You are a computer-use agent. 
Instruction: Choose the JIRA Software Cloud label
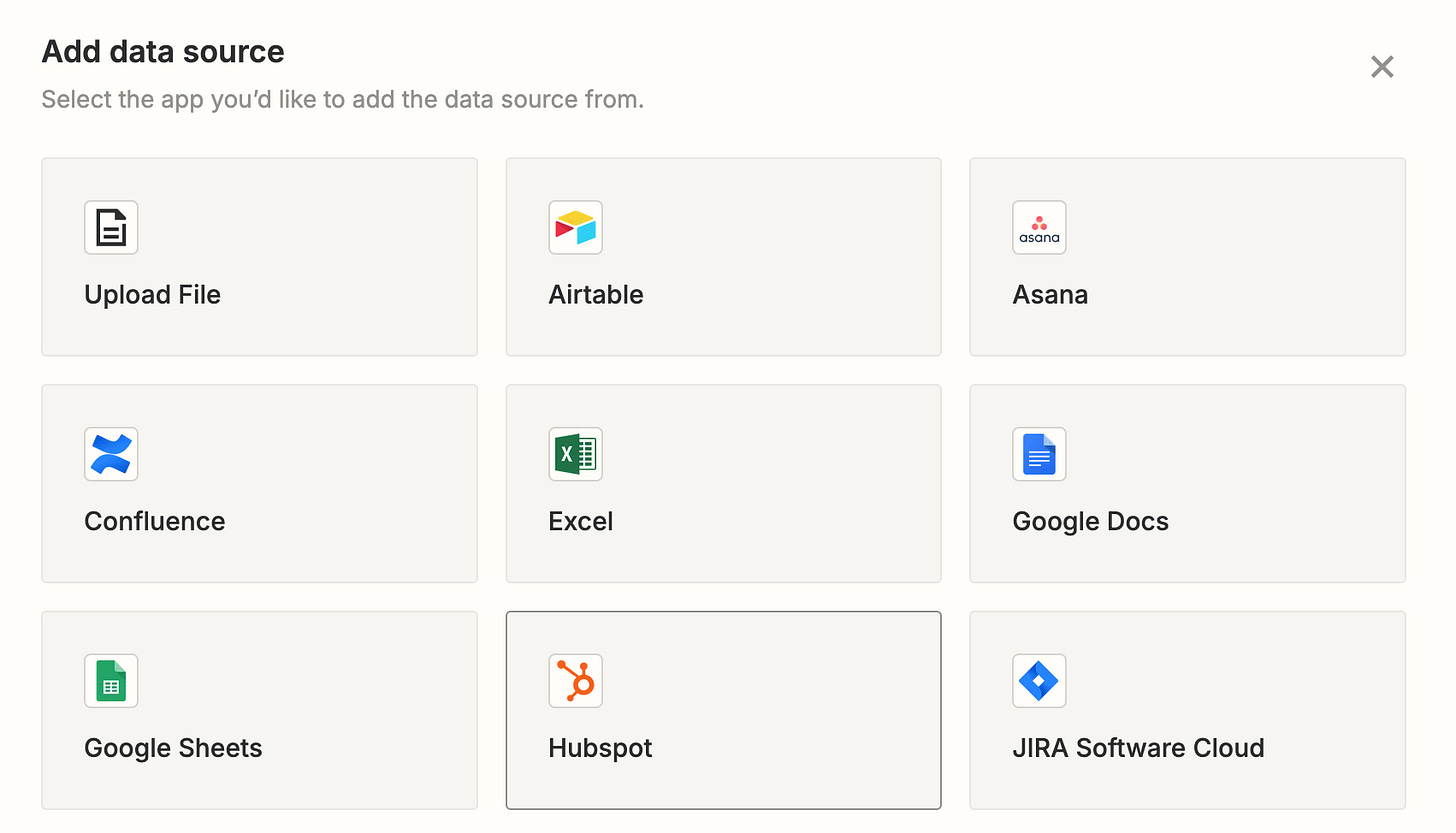point(1139,748)
